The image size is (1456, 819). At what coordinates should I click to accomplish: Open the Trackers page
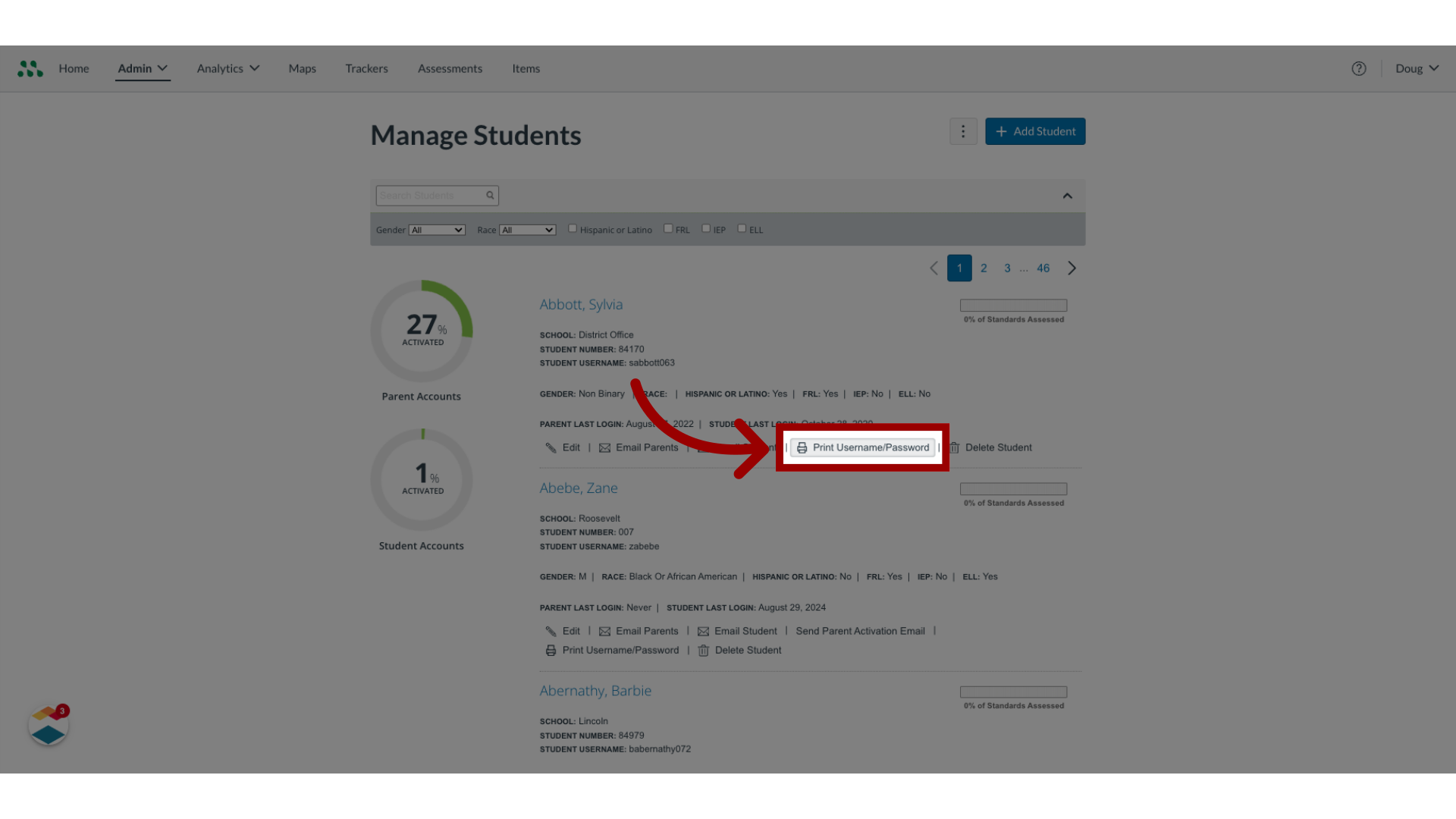366,69
